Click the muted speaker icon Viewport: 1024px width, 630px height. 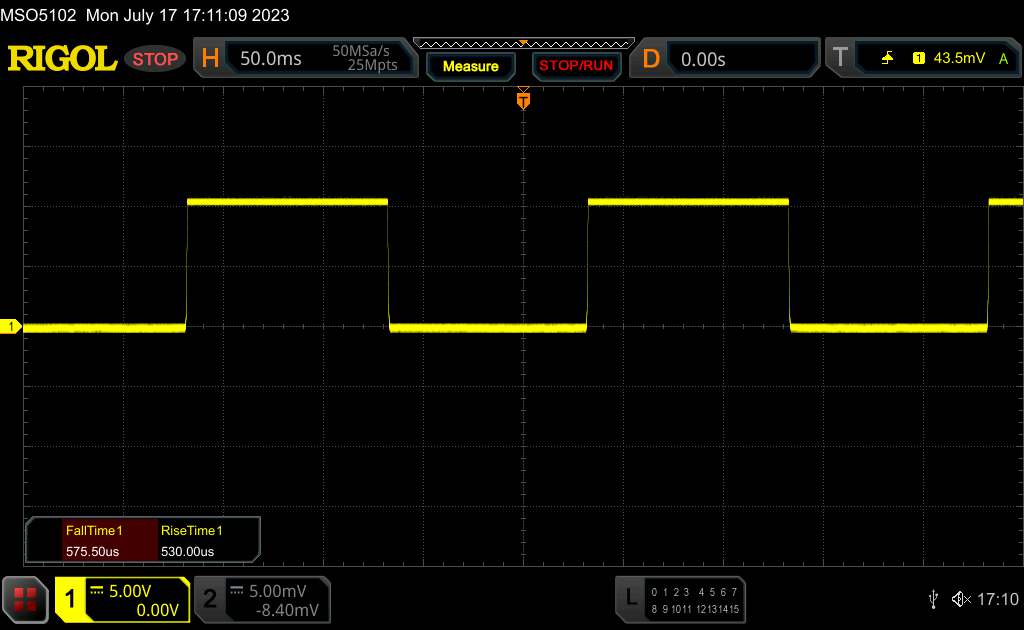tap(961, 599)
